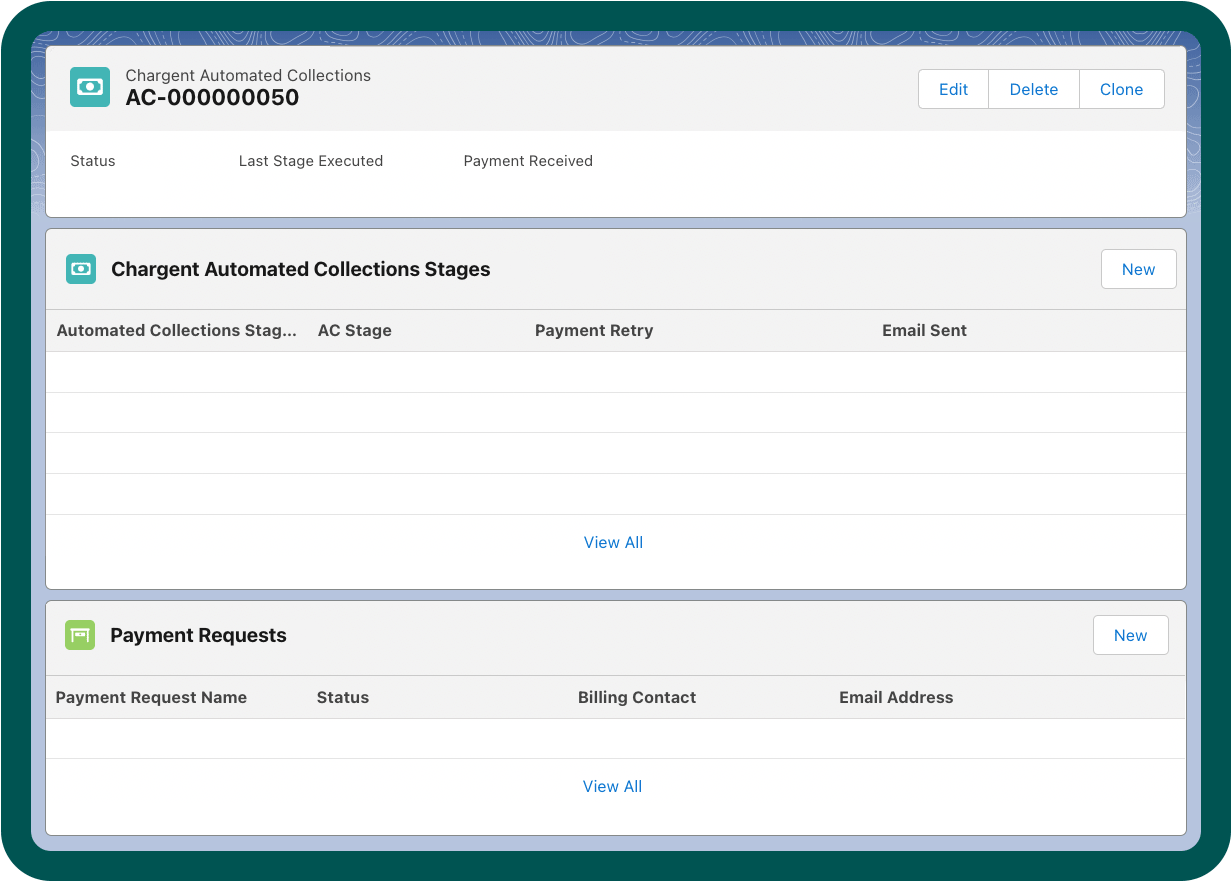Open View All for Collections Stages

point(613,542)
